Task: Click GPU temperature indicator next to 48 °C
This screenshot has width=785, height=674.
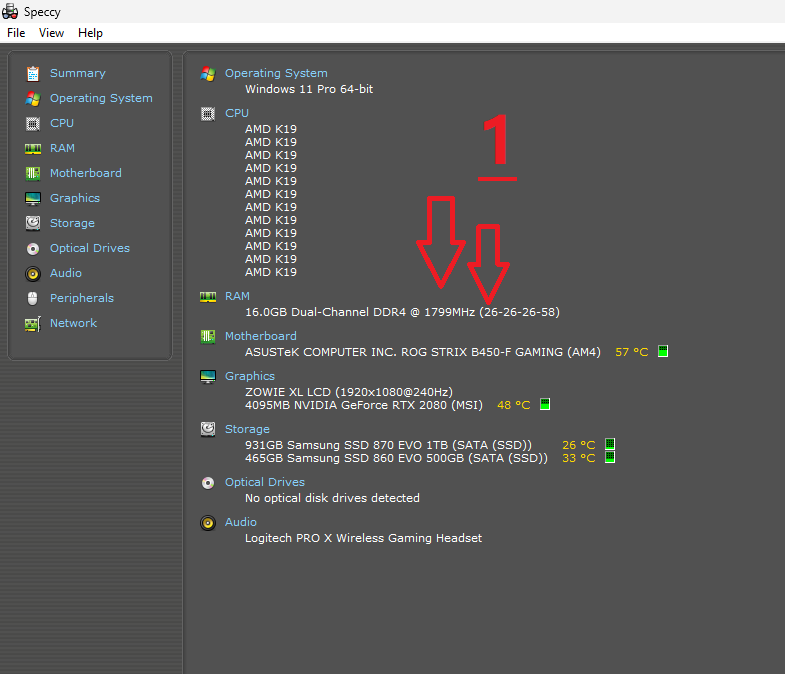Action: (x=545, y=404)
